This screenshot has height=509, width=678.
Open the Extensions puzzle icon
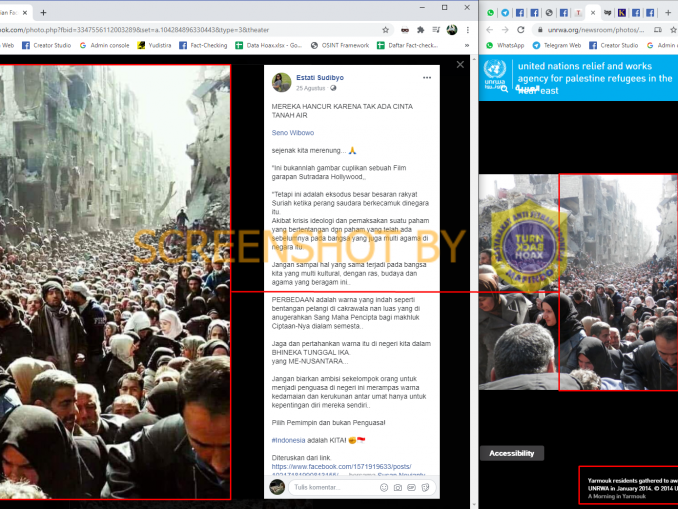point(420,30)
